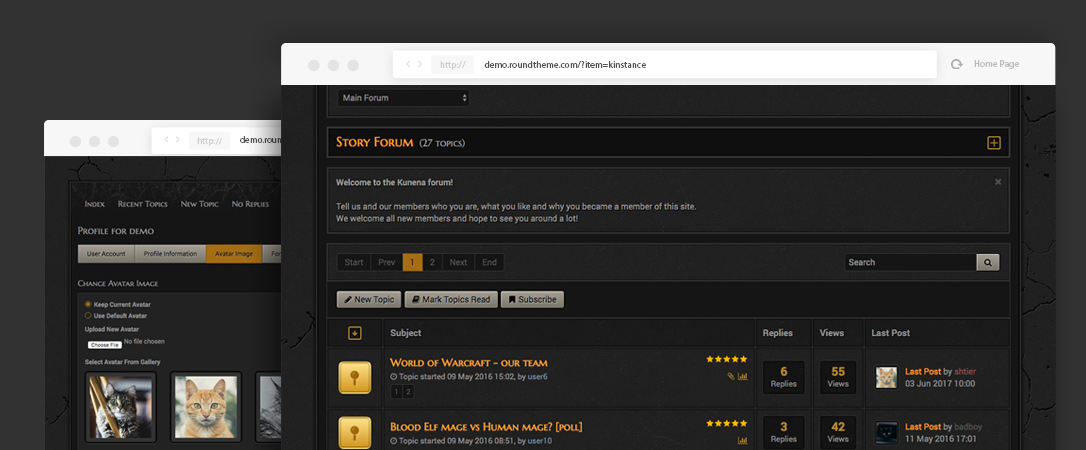The height and width of the screenshot is (450, 1086).
Task: Click pagination Prev button
Action: pyautogui.click(x=386, y=262)
